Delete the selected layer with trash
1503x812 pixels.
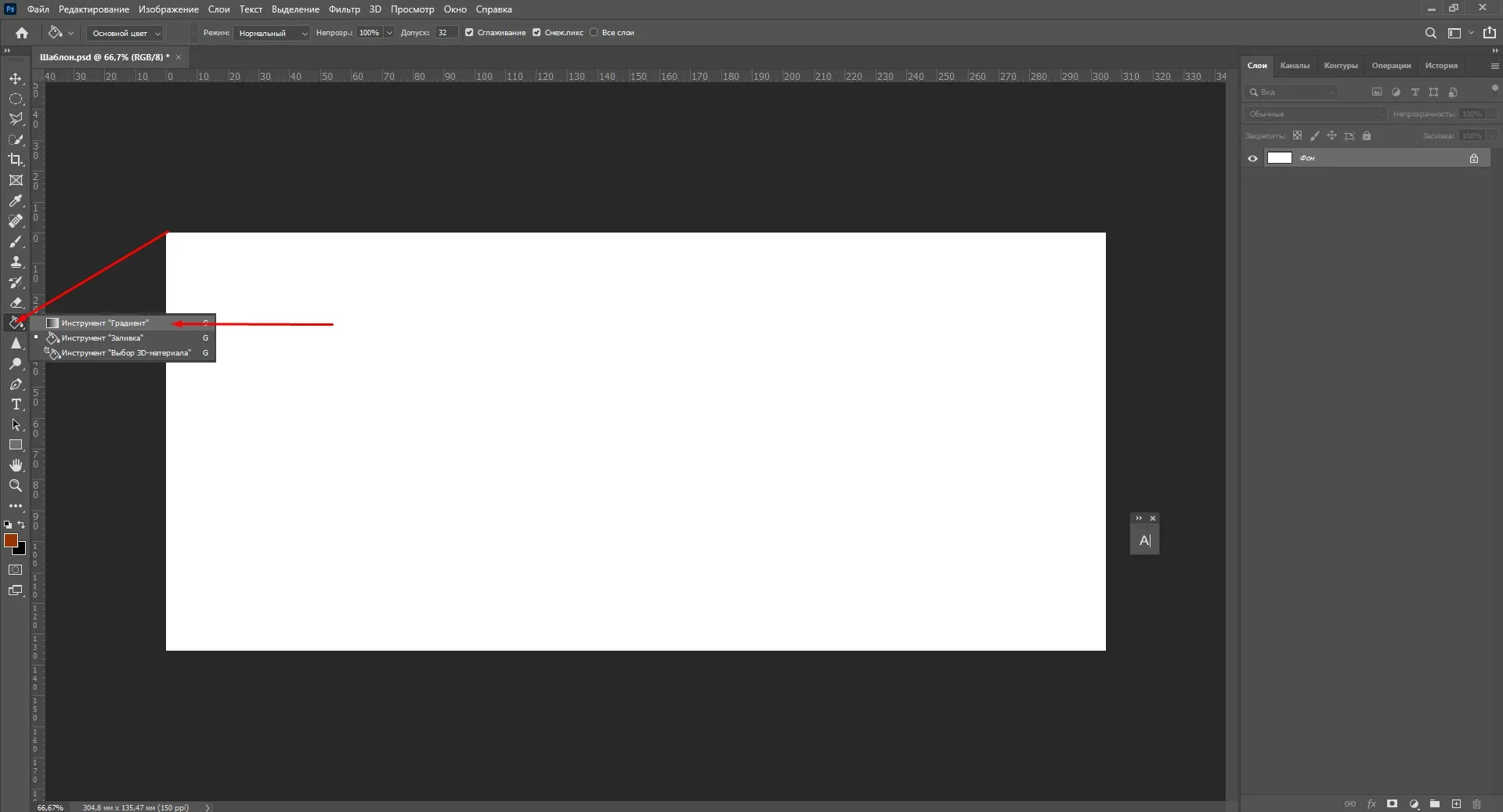[x=1477, y=803]
